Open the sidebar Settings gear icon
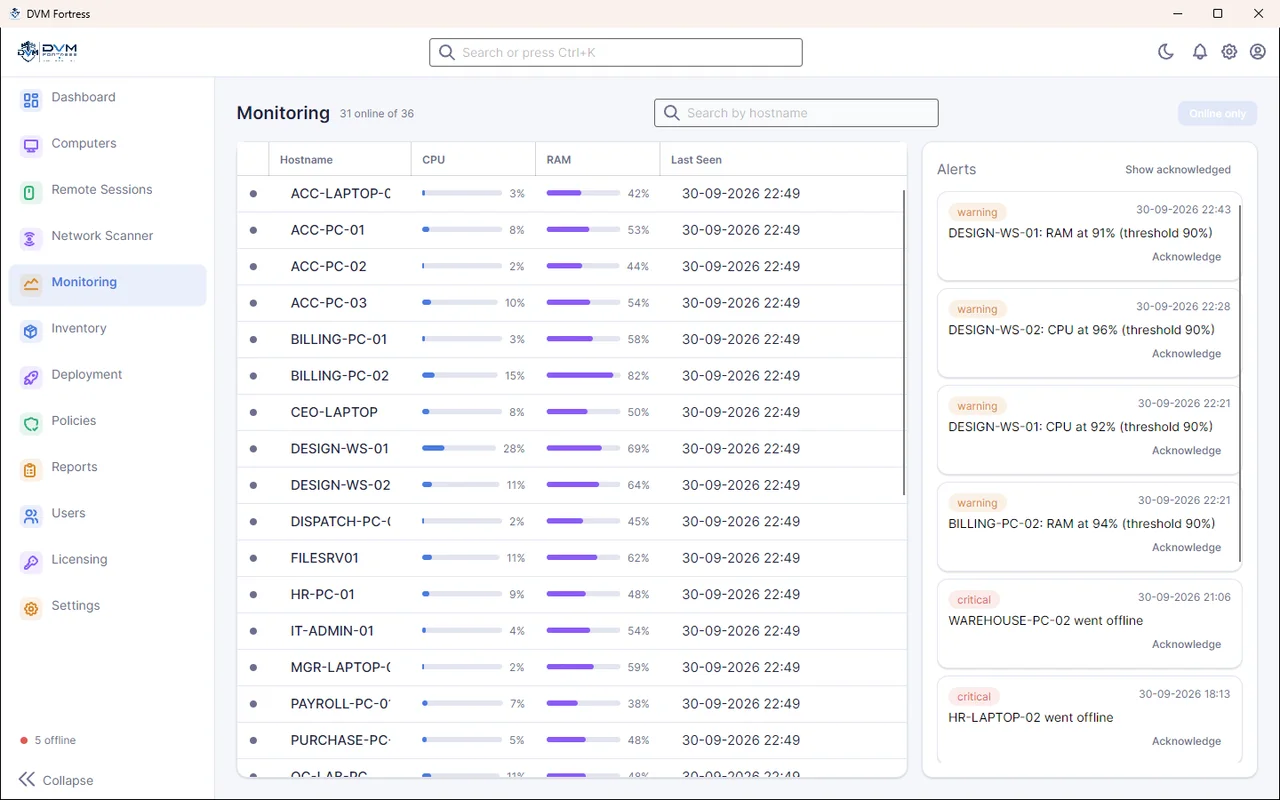Image resolution: width=1280 pixels, height=800 pixels. coord(31,607)
